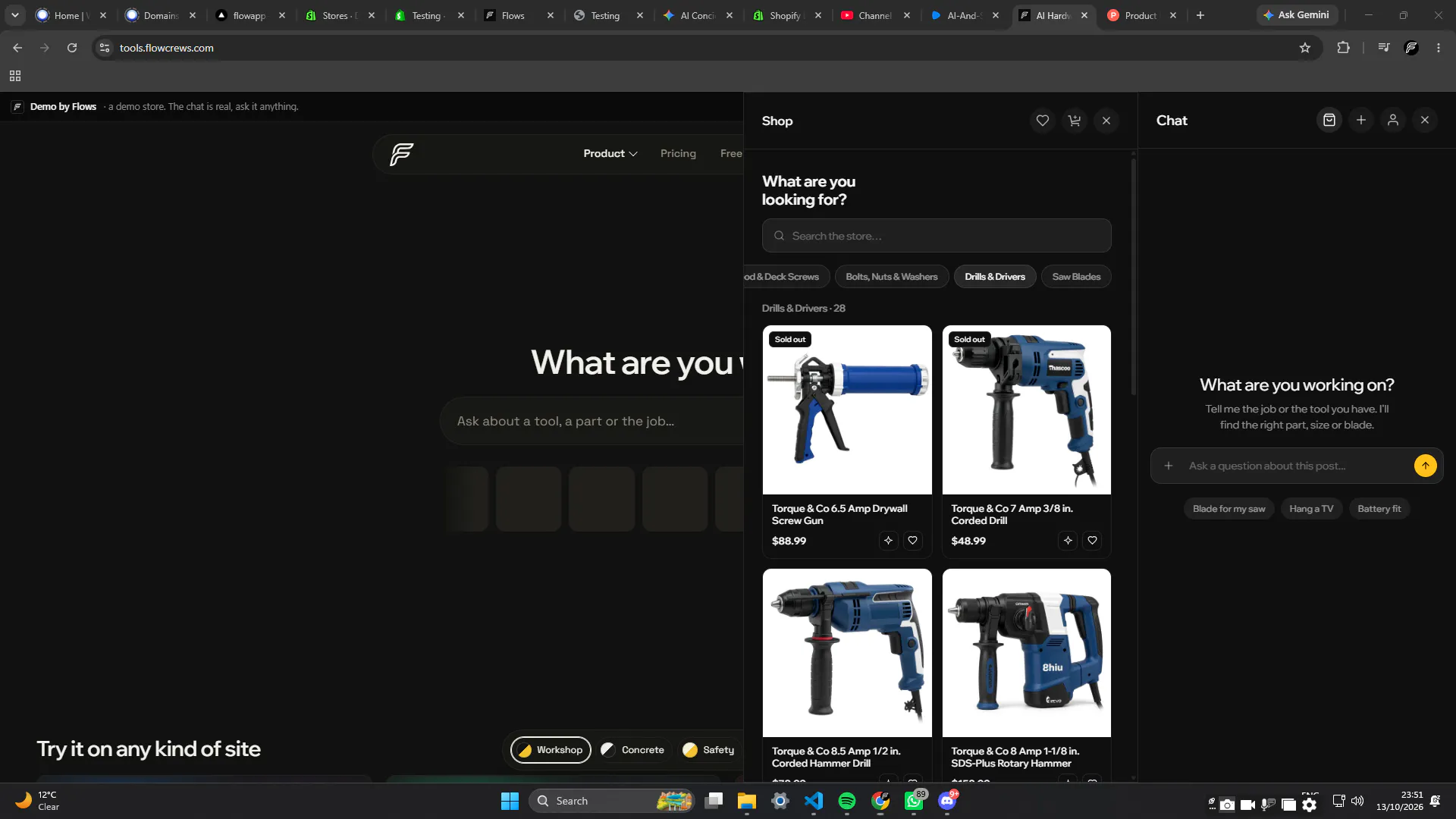This screenshot has height=819, width=1456.
Task: Favorite the 7 Amp 3/8 in. Corded Drill
Action: point(1092,541)
